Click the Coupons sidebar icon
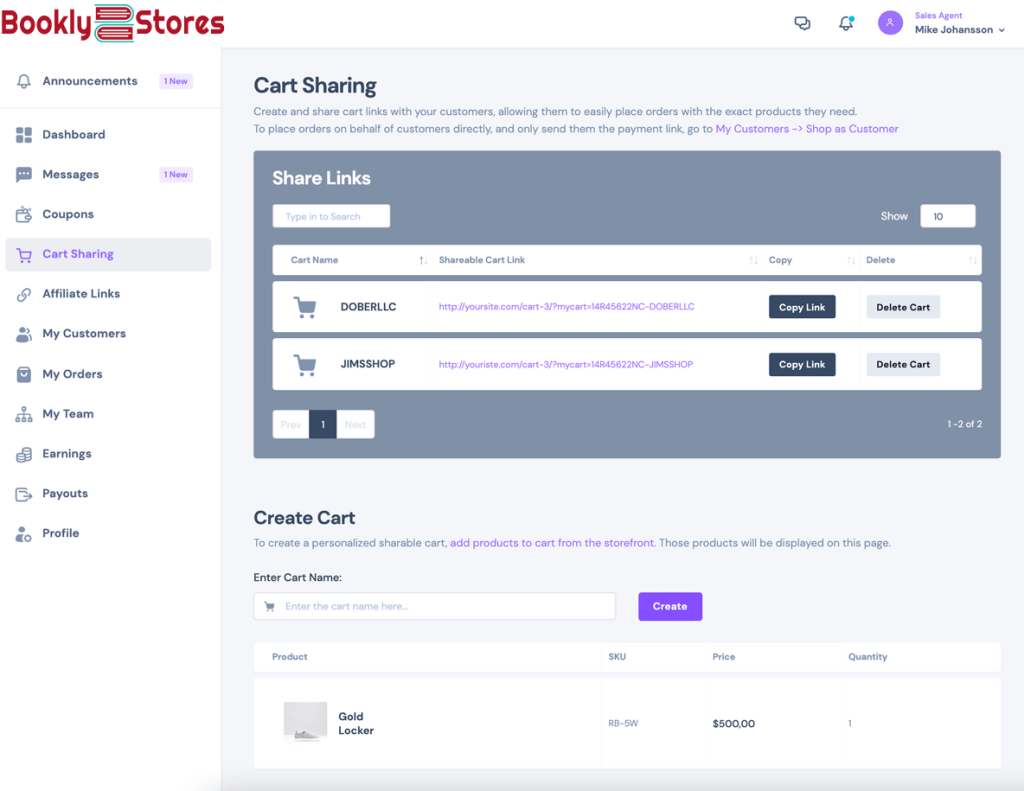Image resolution: width=1024 pixels, height=791 pixels. click(24, 214)
